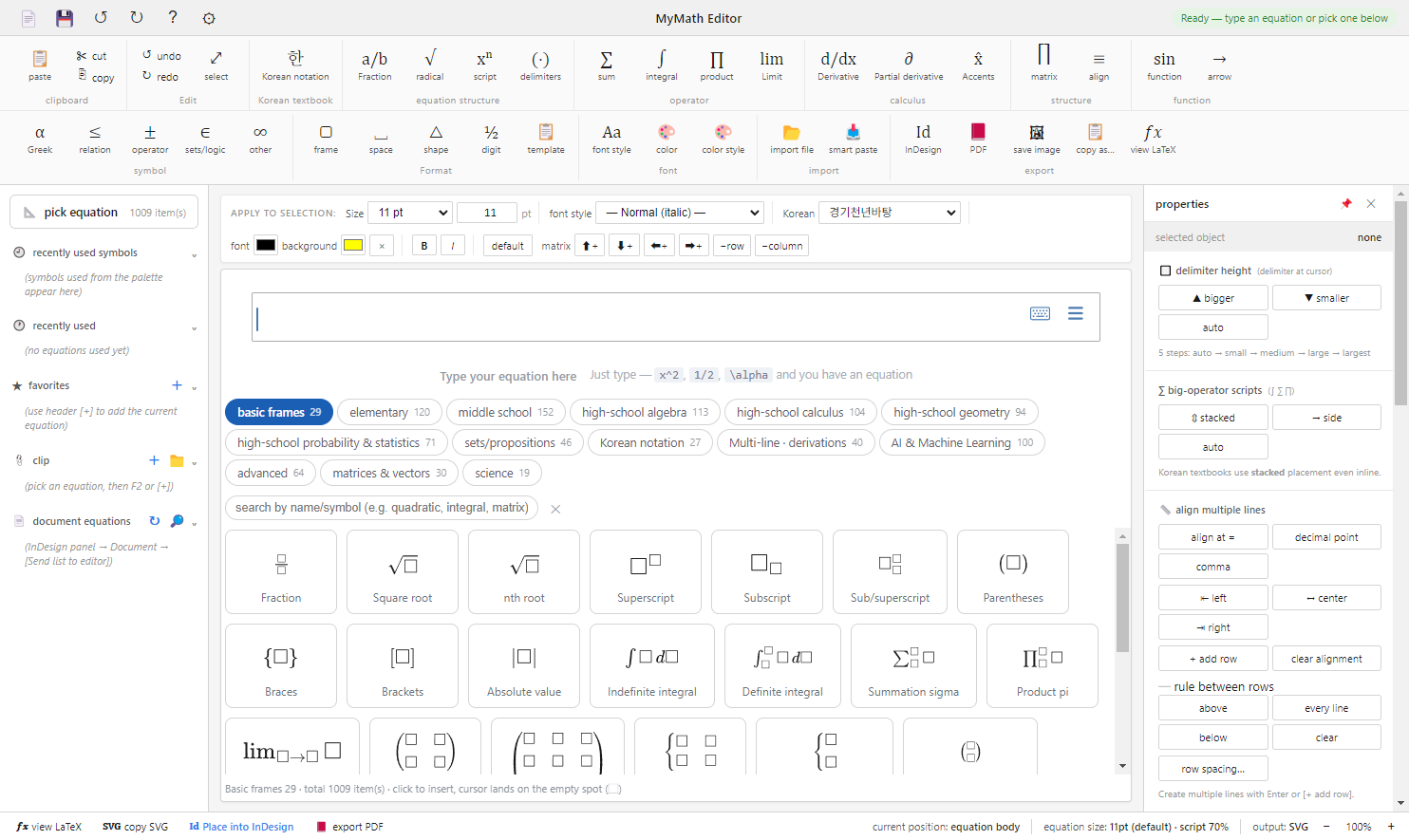Viewport: 1409px width, 840px height.
Task: Open the hamburger menu in equation box
Action: click(1075, 313)
